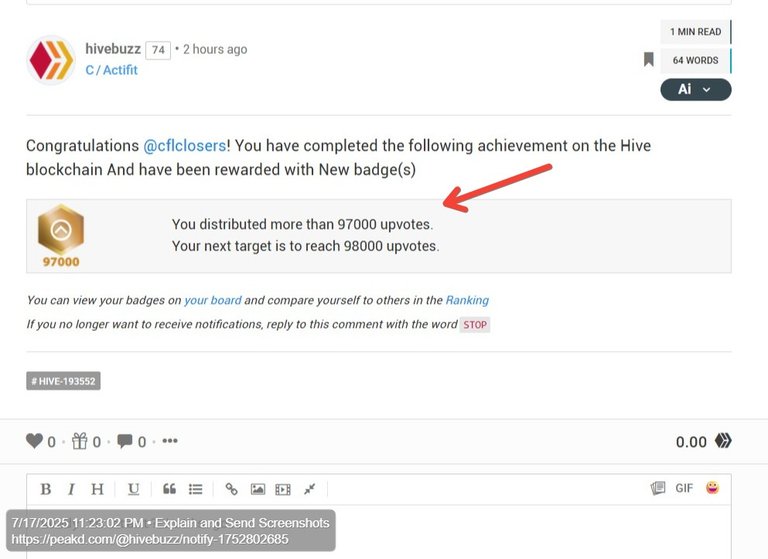This screenshot has width=768, height=559.
Task: Open the GIF picker
Action: (x=684, y=488)
